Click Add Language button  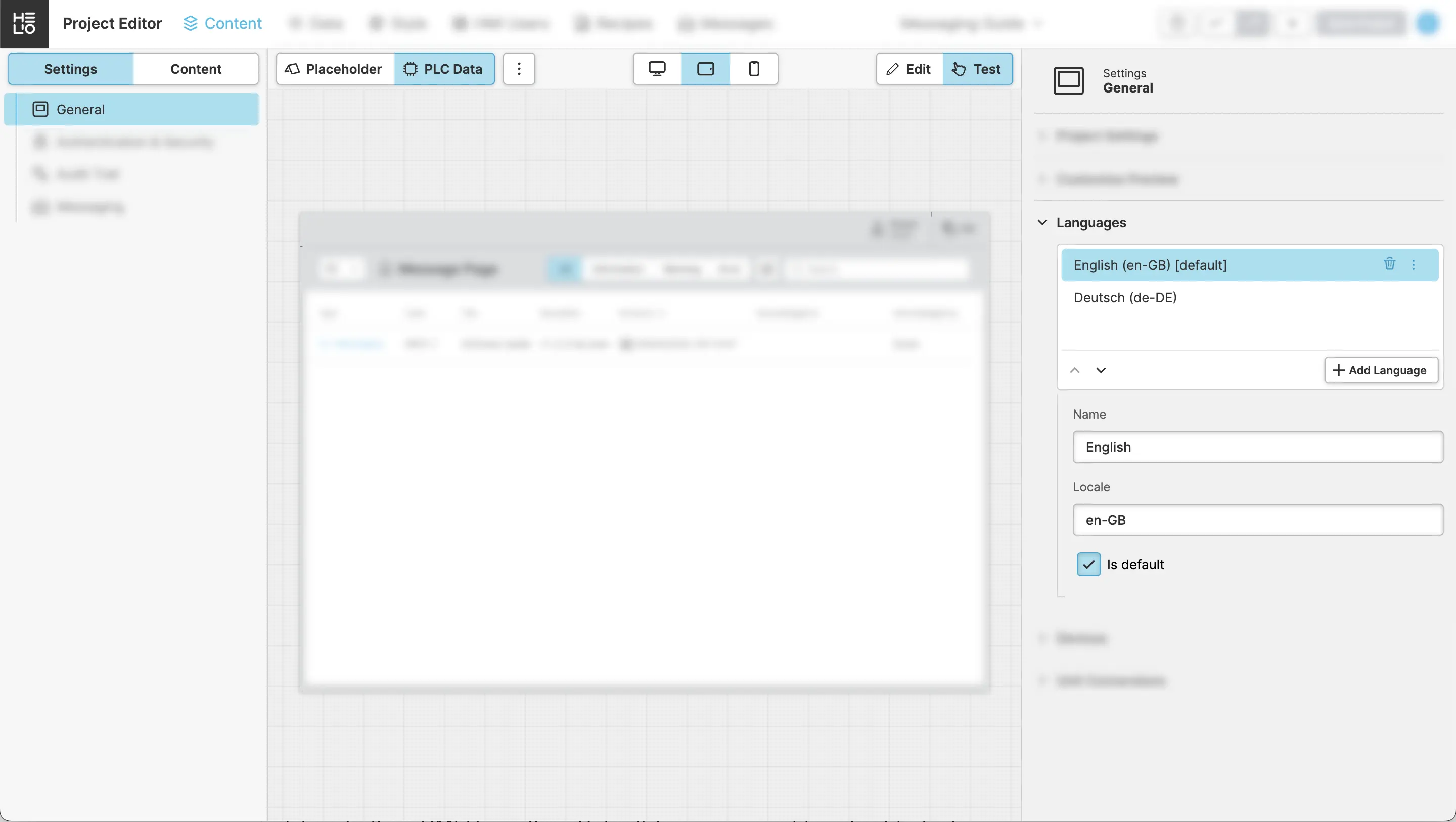coord(1380,370)
